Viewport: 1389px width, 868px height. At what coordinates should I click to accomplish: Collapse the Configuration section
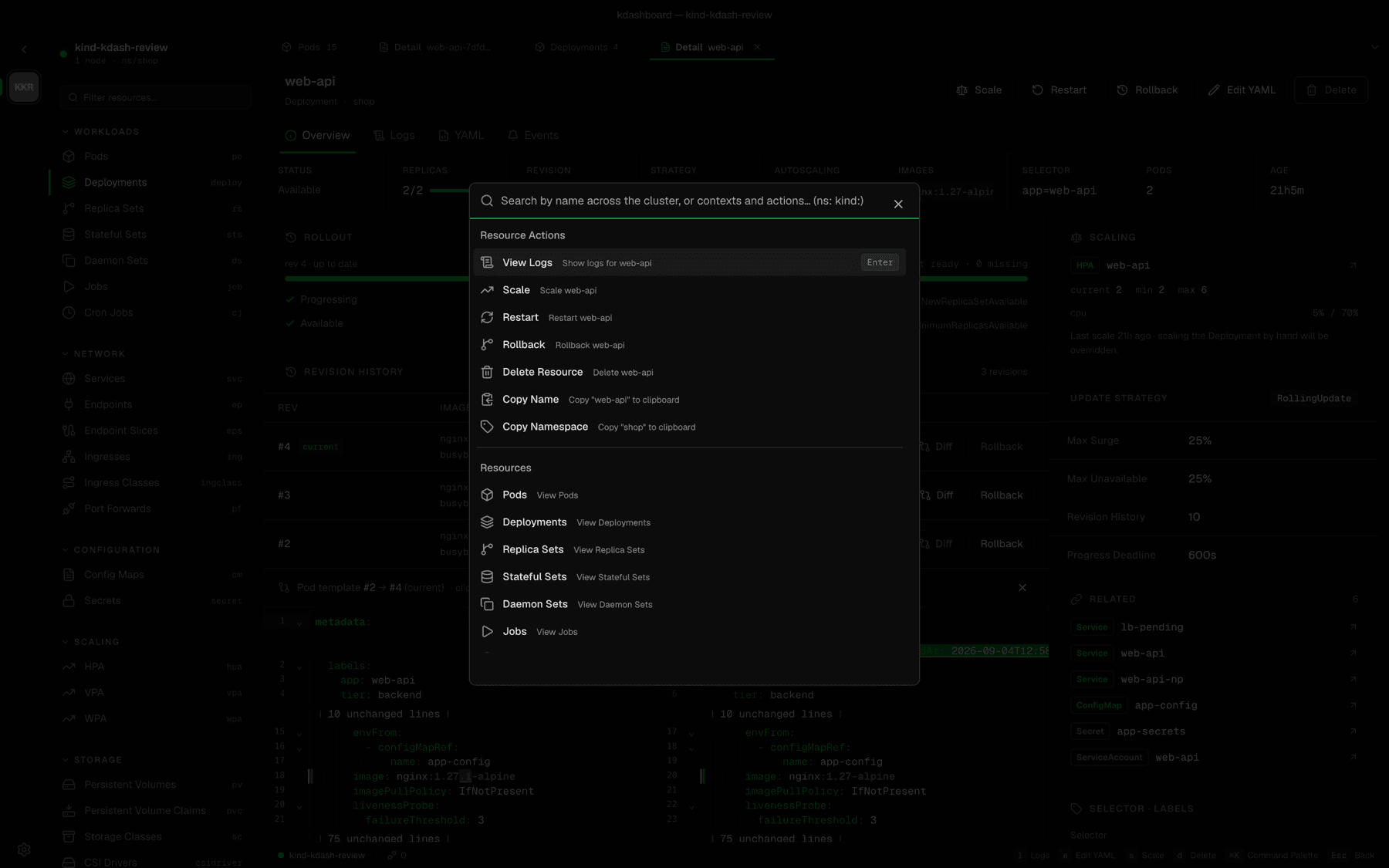click(111, 549)
